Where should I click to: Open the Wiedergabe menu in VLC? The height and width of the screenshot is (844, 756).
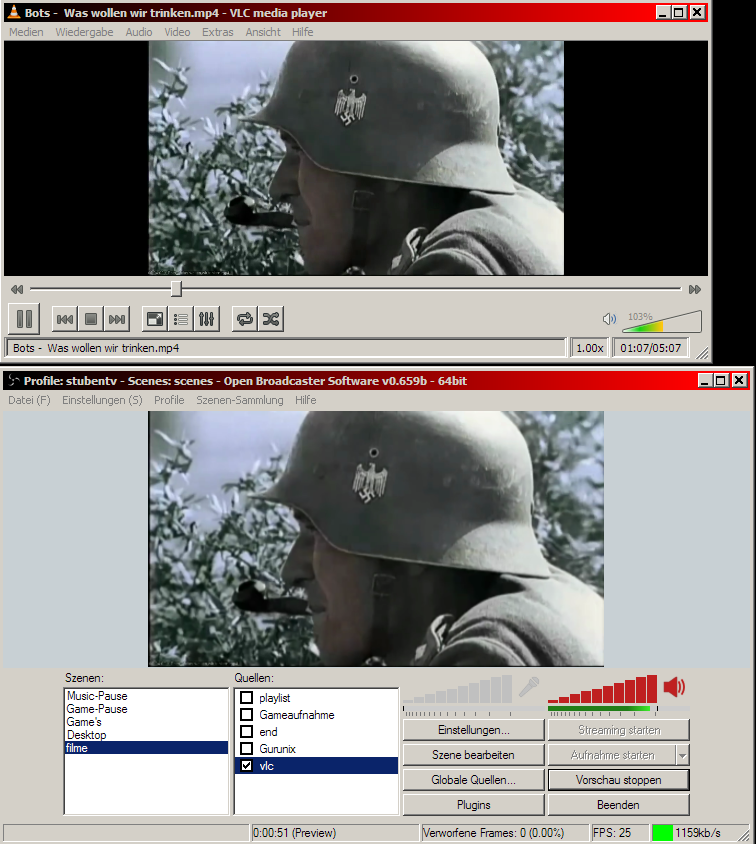pyautogui.click(x=84, y=32)
